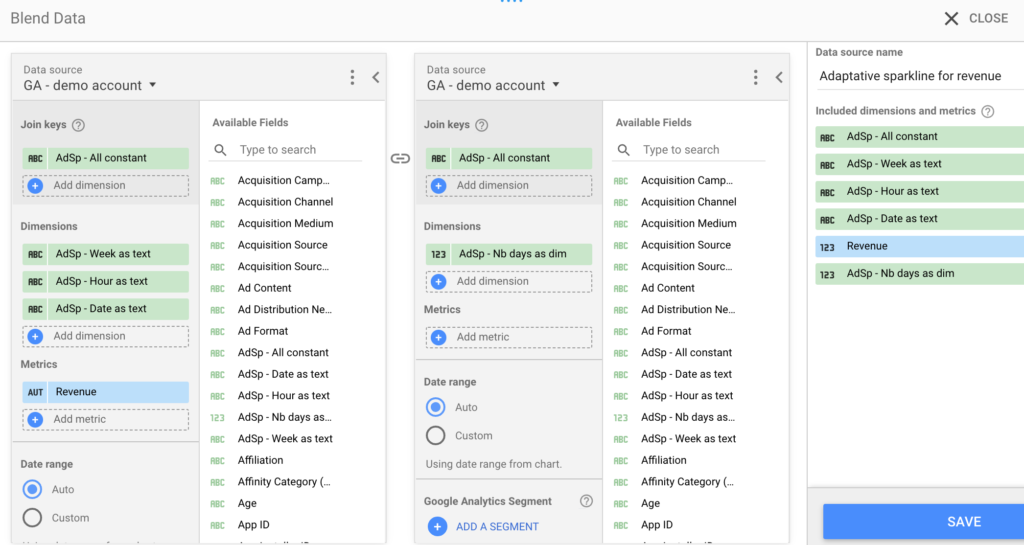Click the Join keys help icon in second source
The width and height of the screenshot is (1024, 545).
click(x=482, y=125)
